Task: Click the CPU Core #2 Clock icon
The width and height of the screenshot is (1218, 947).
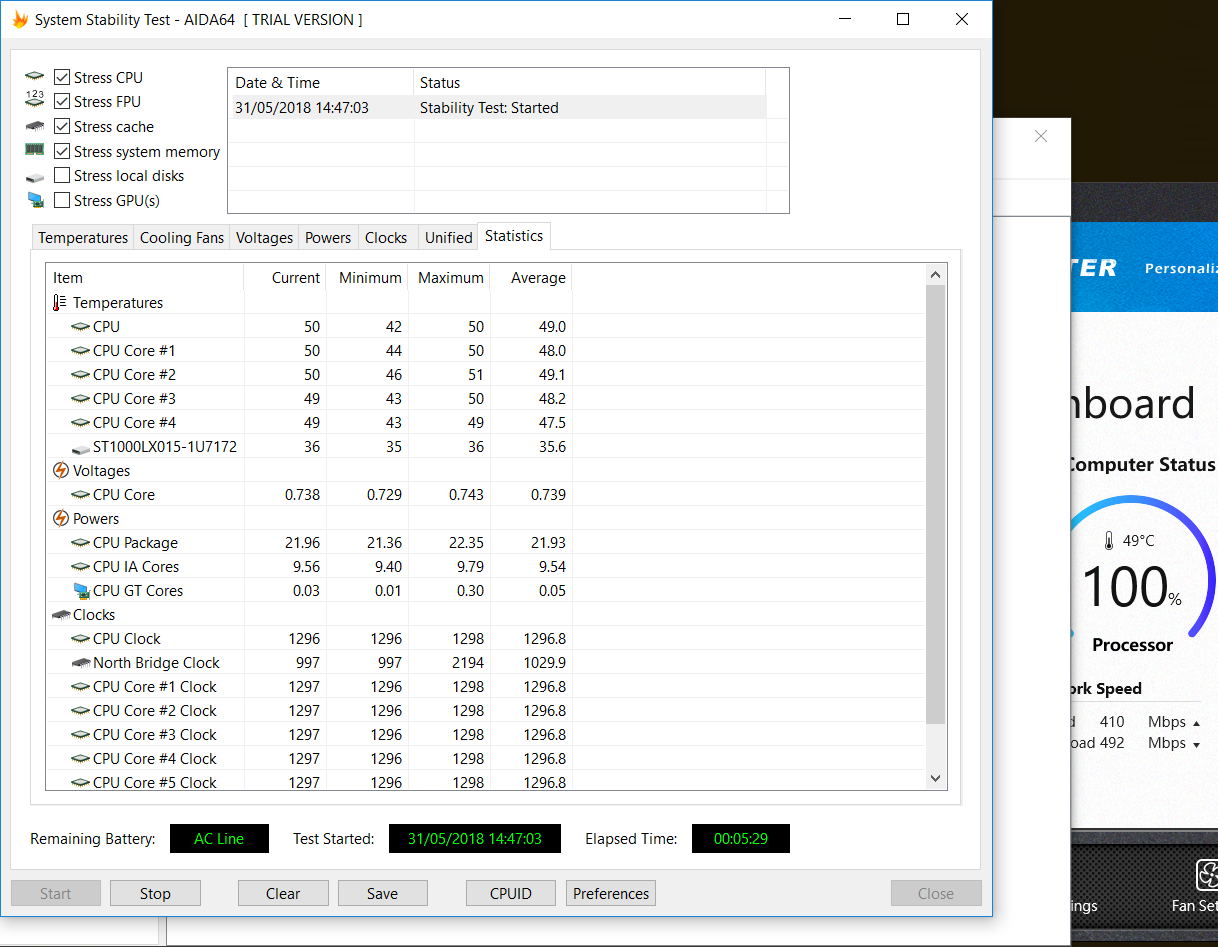Action: tap(81, 711)
